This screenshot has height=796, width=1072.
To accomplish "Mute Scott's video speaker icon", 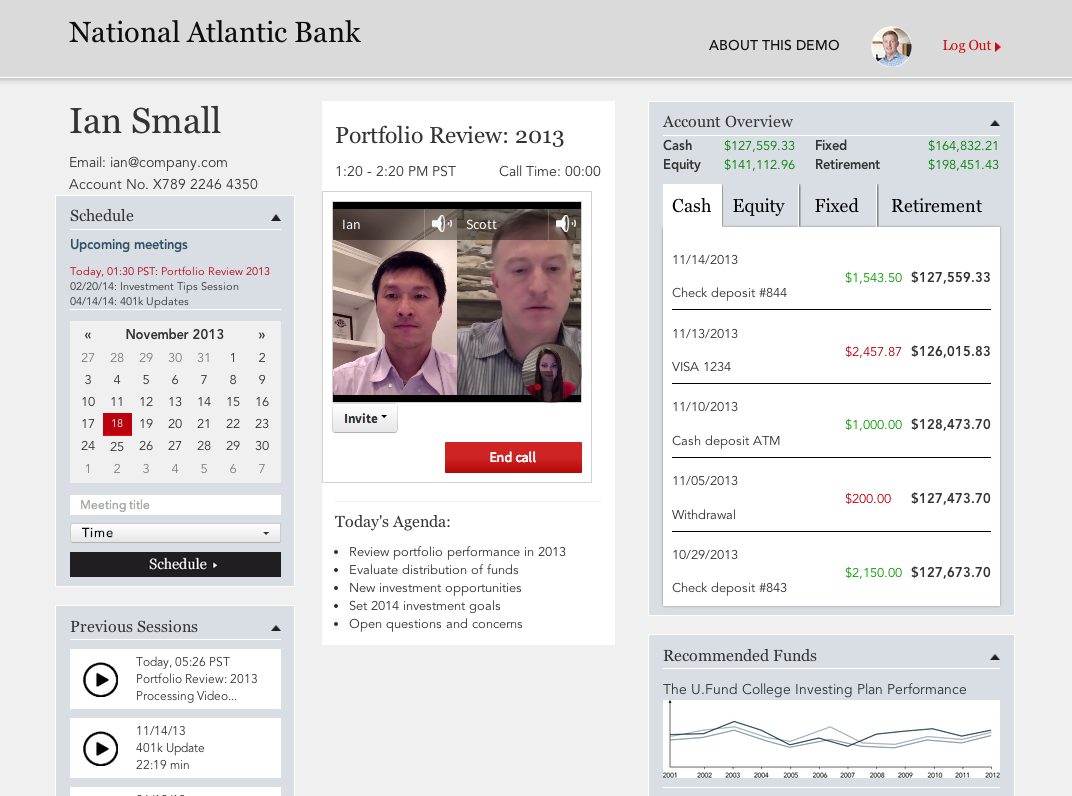I will tap(566, 224).
